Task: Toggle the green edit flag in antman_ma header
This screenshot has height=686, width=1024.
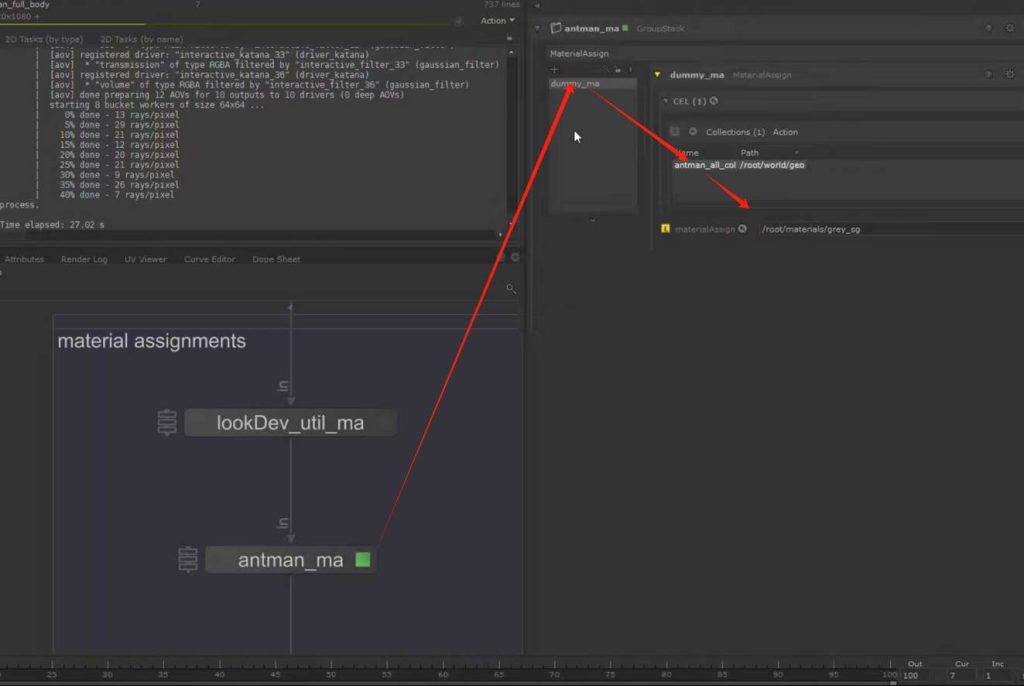Action: [624, 28]
